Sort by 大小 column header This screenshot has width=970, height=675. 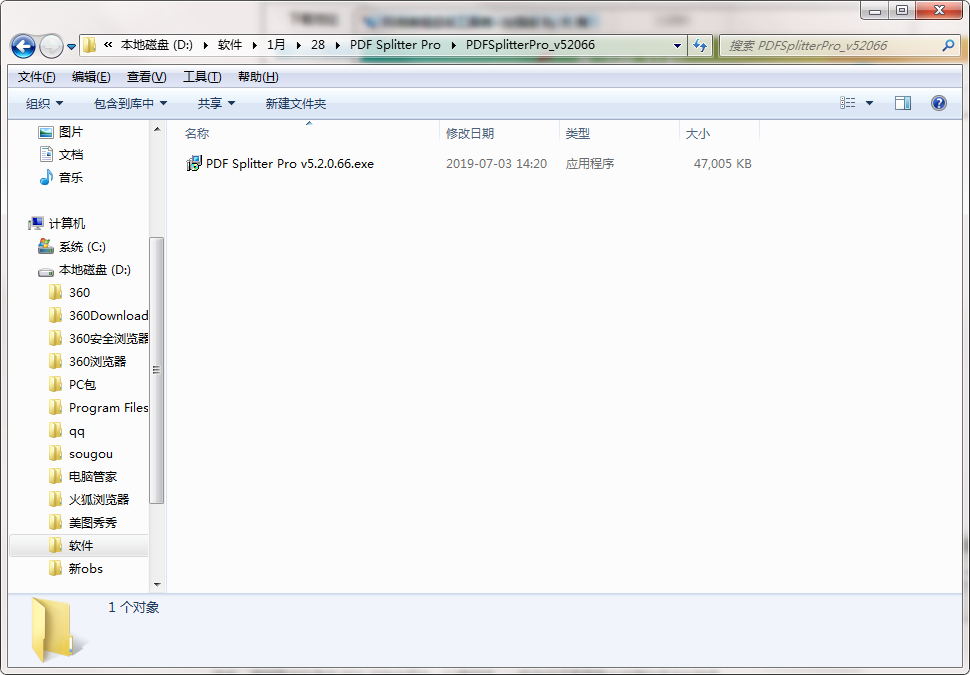(719, 133)
